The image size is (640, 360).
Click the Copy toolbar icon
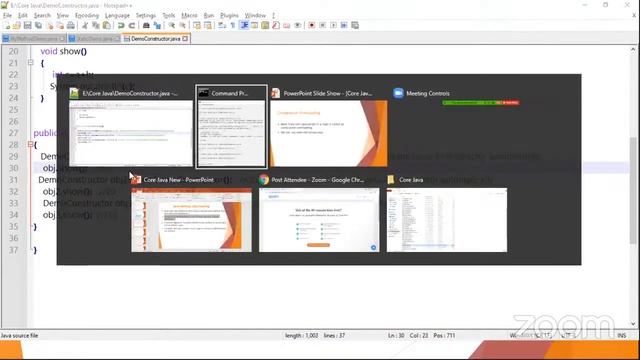pyautogui.click(x=96, y=25)
